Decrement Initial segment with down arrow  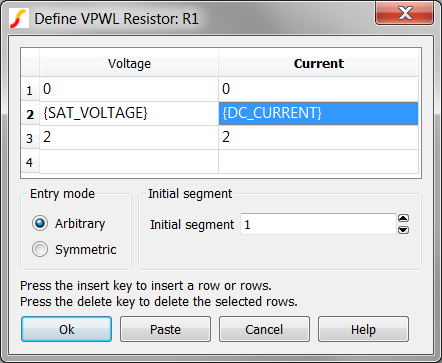pyautogui.click(x=403, y=230)
